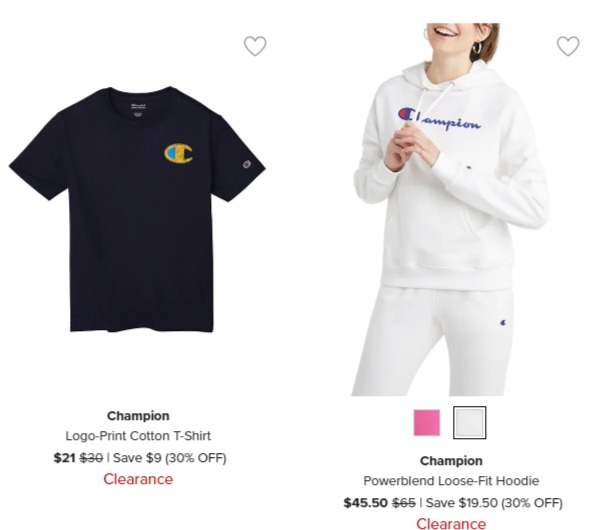The image size is (606, 530).
Task: Click the crossed-out $30 original price
Action: (x=91, y=458)
